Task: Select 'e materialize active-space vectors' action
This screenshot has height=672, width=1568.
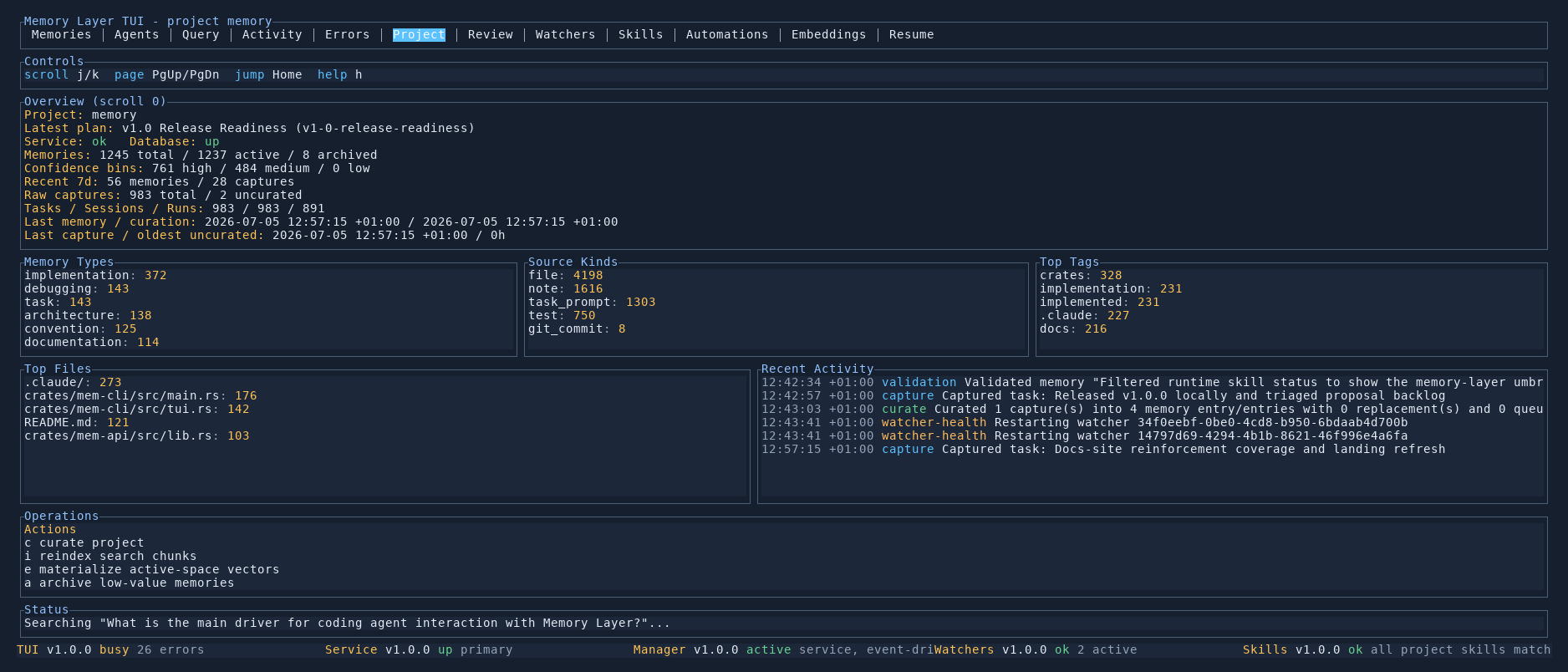Action: coord(152,569)
